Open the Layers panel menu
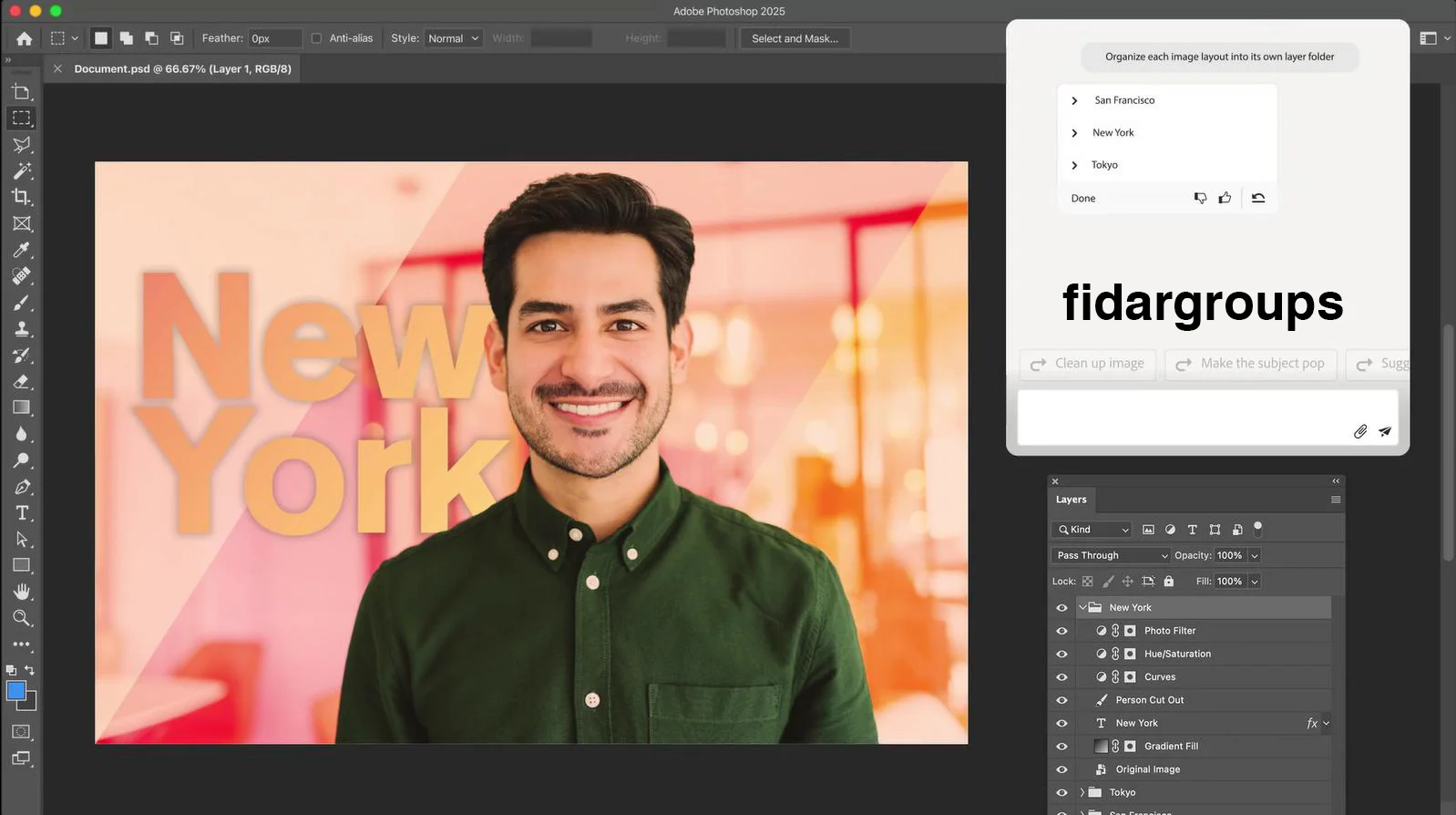The height and width of the screenshot is (815, 1456). pyautogui.click(x=1336, y=500)
